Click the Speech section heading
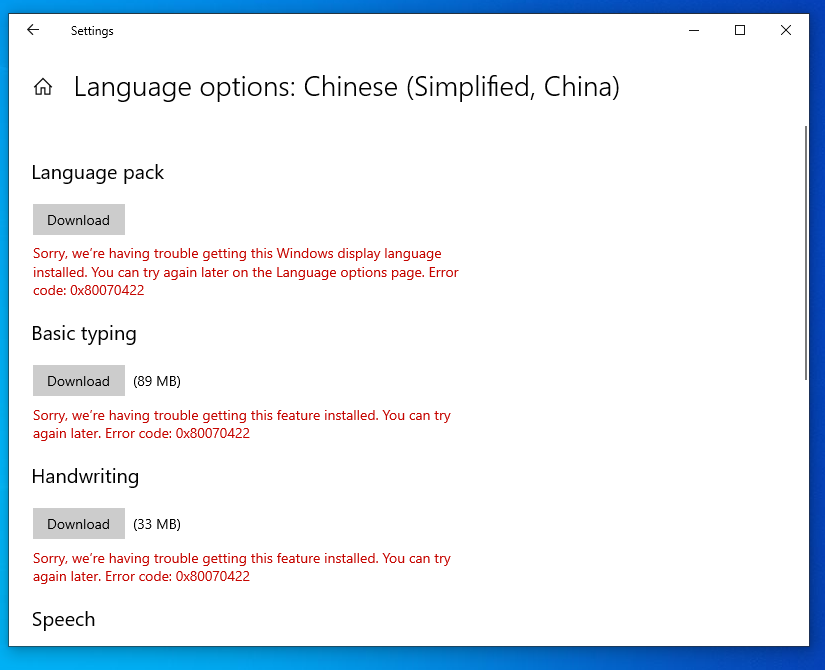Screen dimensions: 825x670 63,620
